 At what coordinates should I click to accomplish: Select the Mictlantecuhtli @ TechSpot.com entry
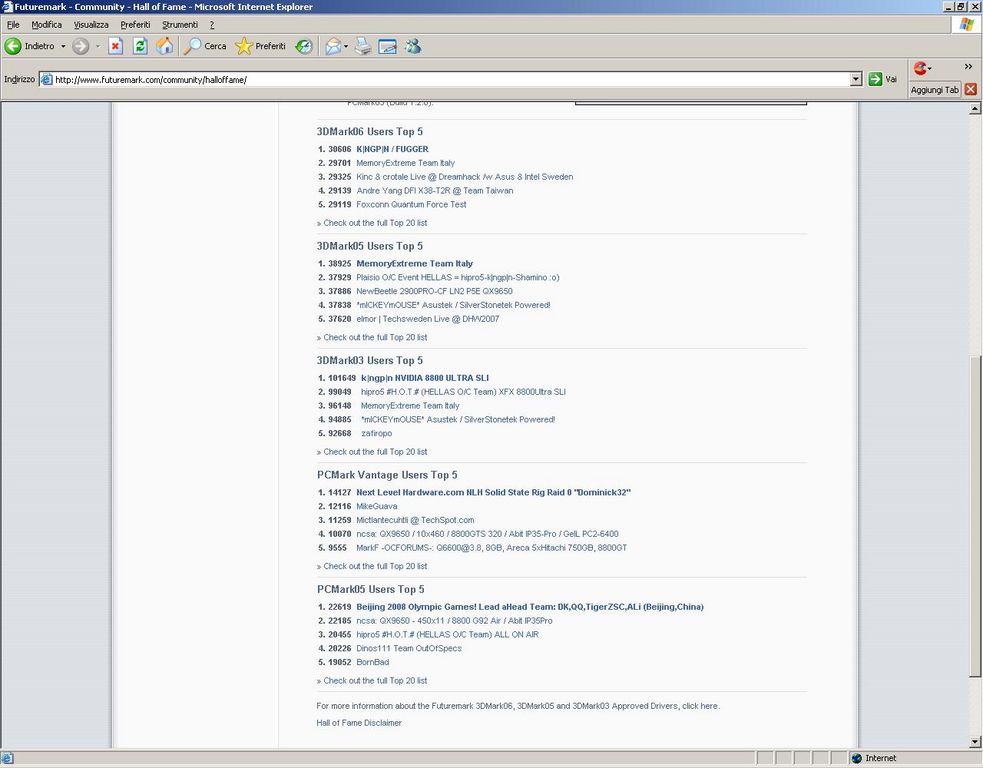(x=415, y=520)
